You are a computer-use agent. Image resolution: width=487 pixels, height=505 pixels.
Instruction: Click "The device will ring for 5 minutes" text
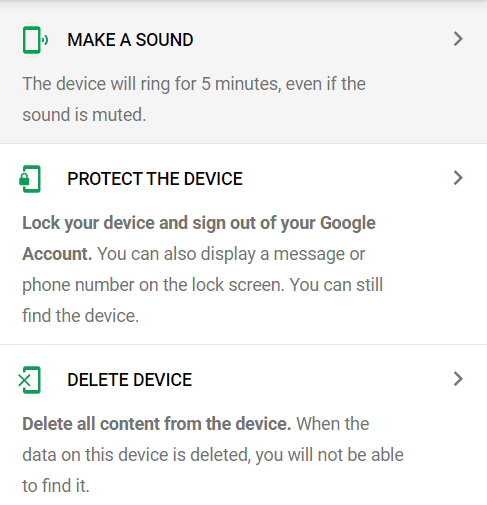[152, 83]
